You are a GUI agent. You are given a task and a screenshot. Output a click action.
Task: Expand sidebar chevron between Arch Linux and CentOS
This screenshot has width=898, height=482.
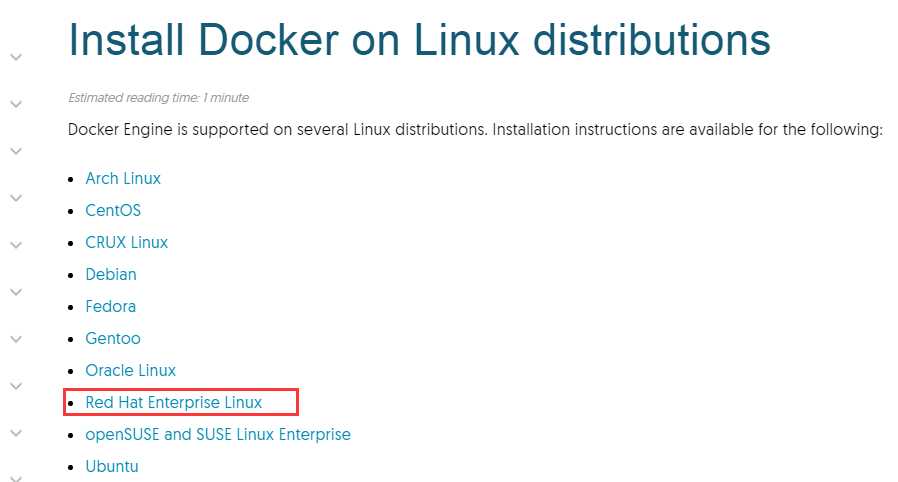pos(16,198)
